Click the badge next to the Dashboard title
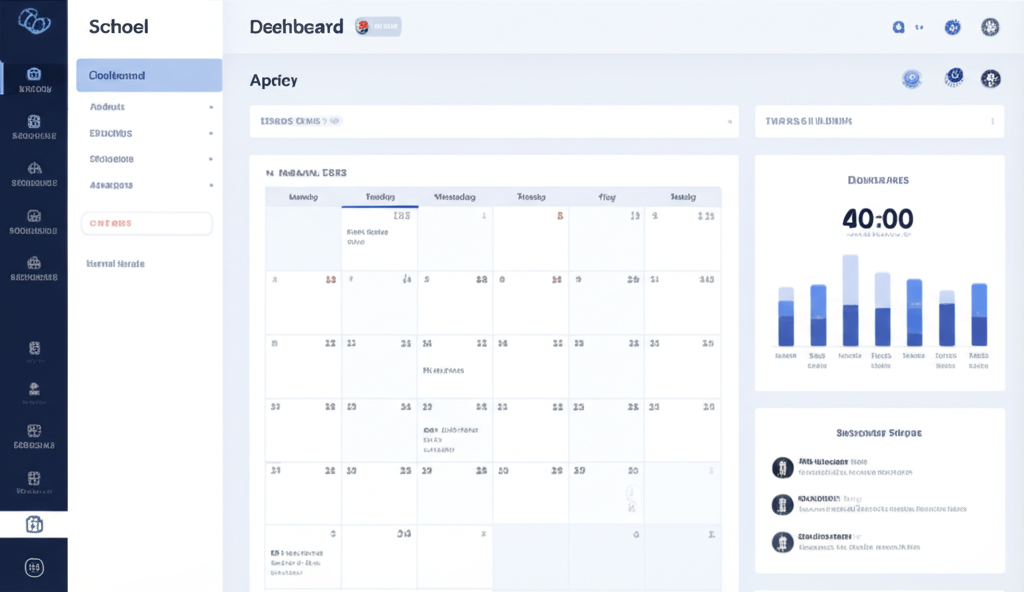 [377, 27]
